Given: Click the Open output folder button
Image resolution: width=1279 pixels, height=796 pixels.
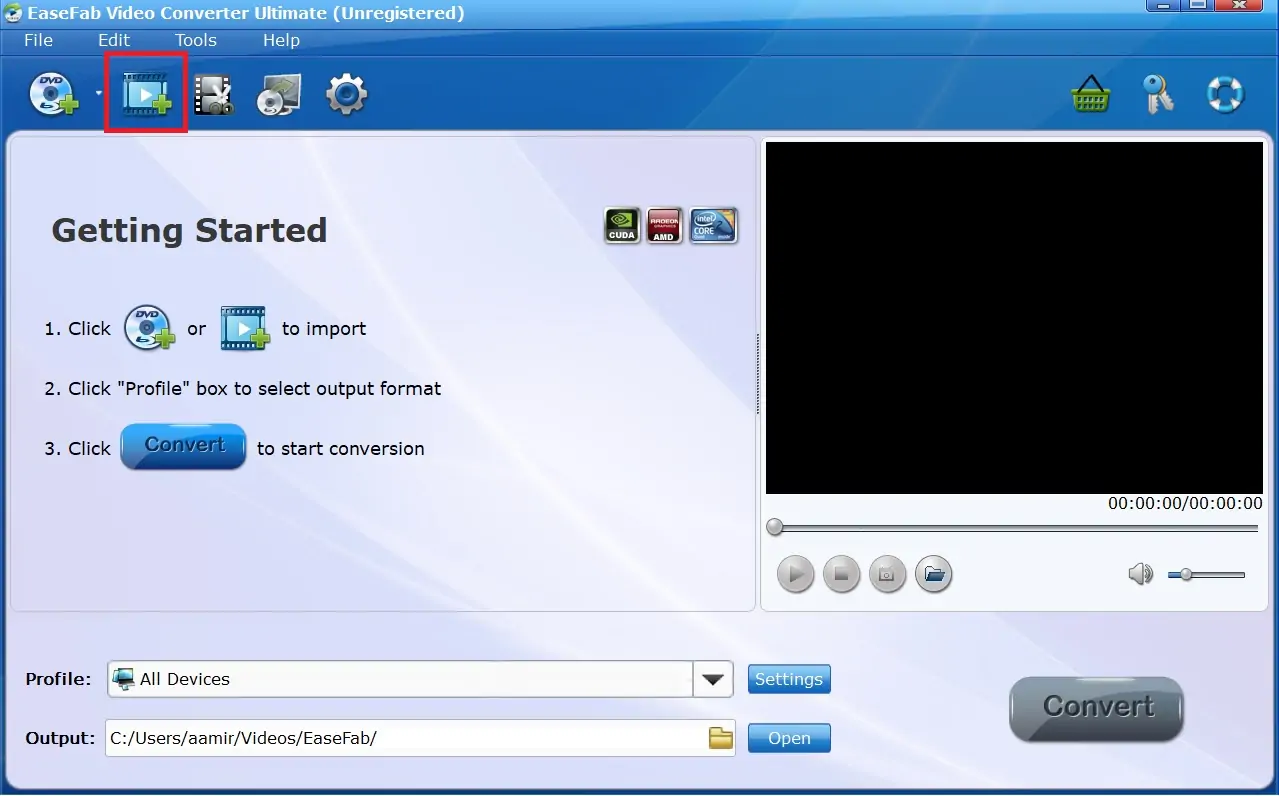Looking at the screenshot, I should pos(788,738).
